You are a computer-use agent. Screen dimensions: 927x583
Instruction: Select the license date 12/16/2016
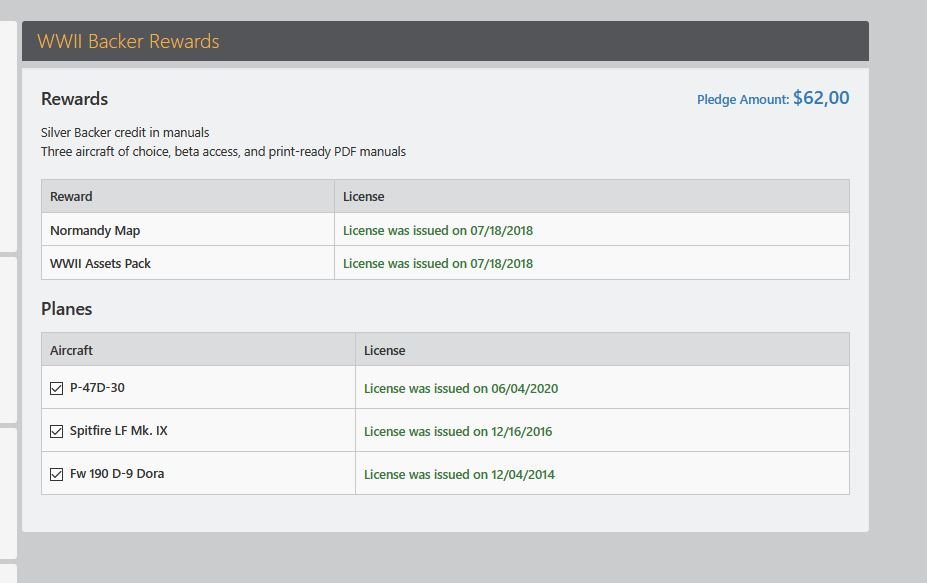(458, 432)
